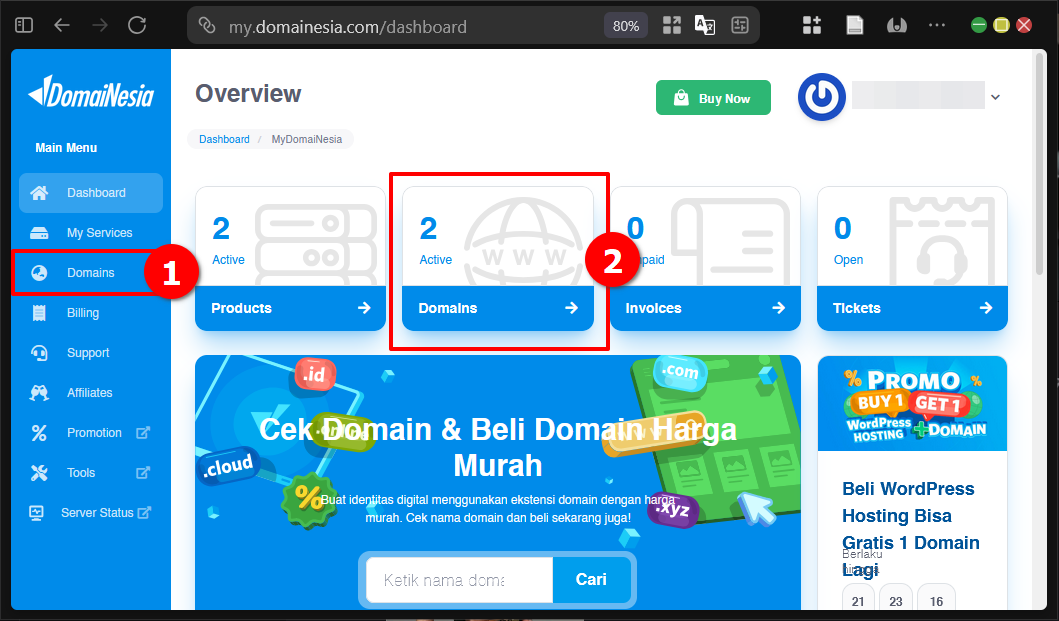Click the Tools wrench icon
1059x621 pixels.
tap(39, 472)
